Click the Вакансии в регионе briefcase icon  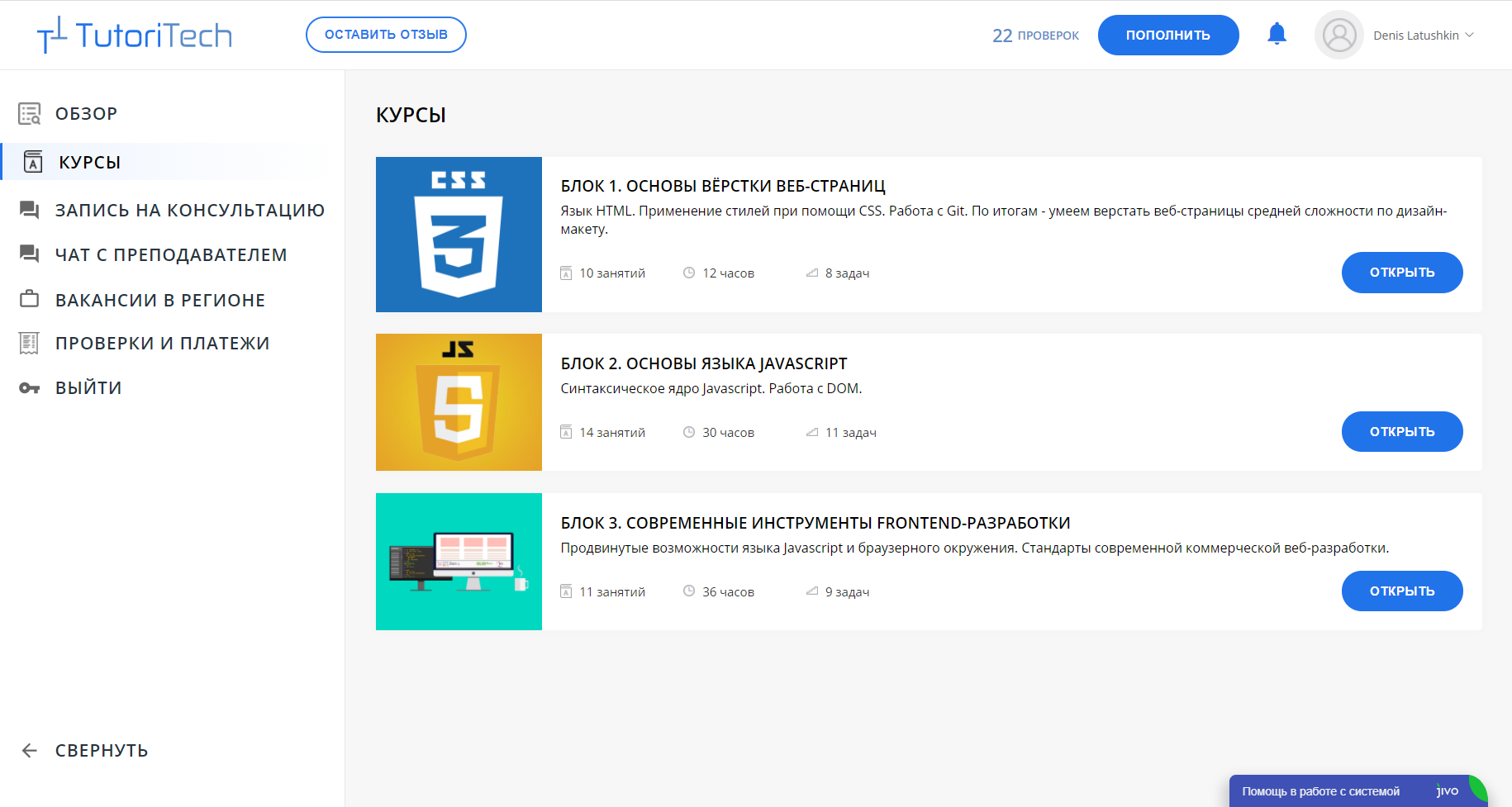[x=30, y=299]
